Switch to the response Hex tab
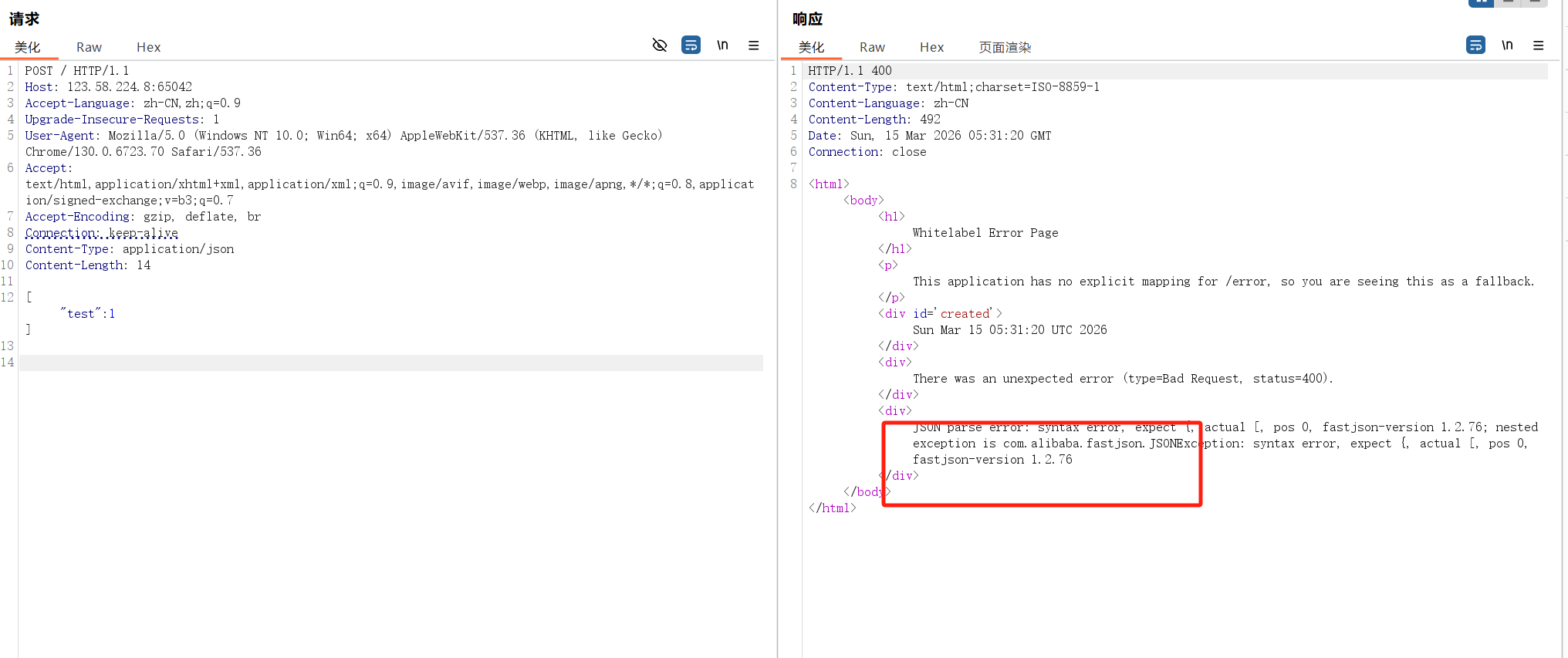 tap(931, 47)
